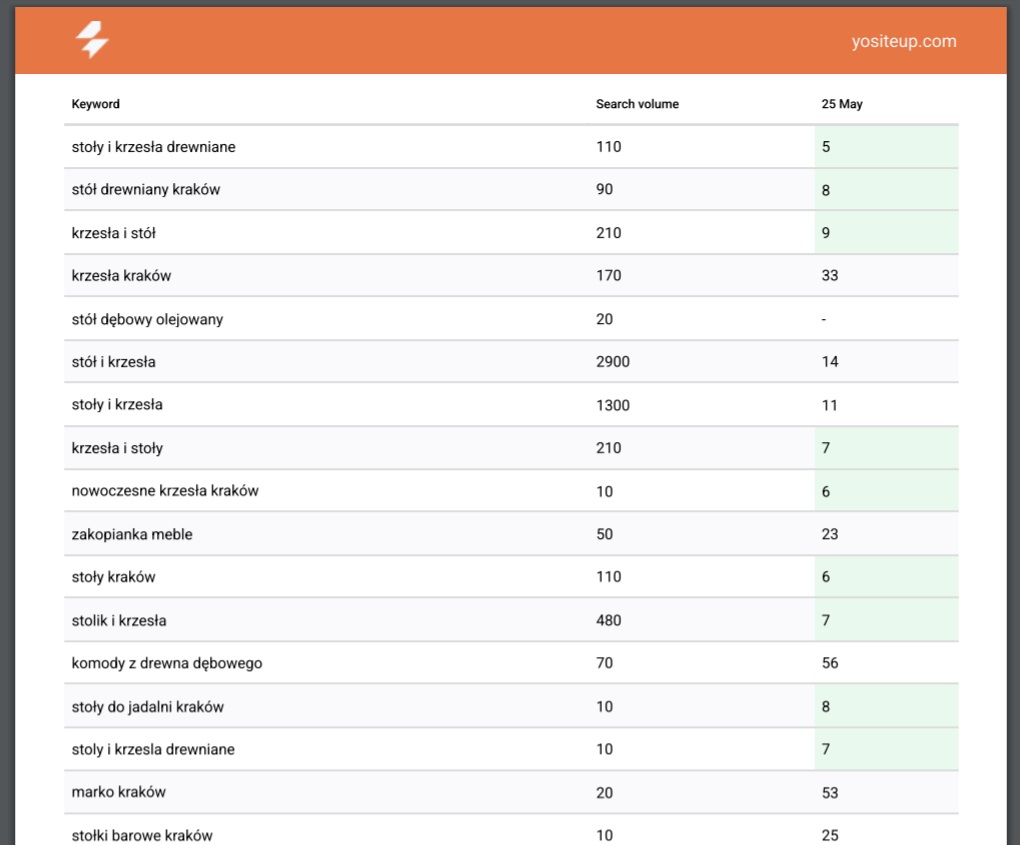Click komody z drewna dębowego keyword
The image size is (1020, 845).
[167, 663]
